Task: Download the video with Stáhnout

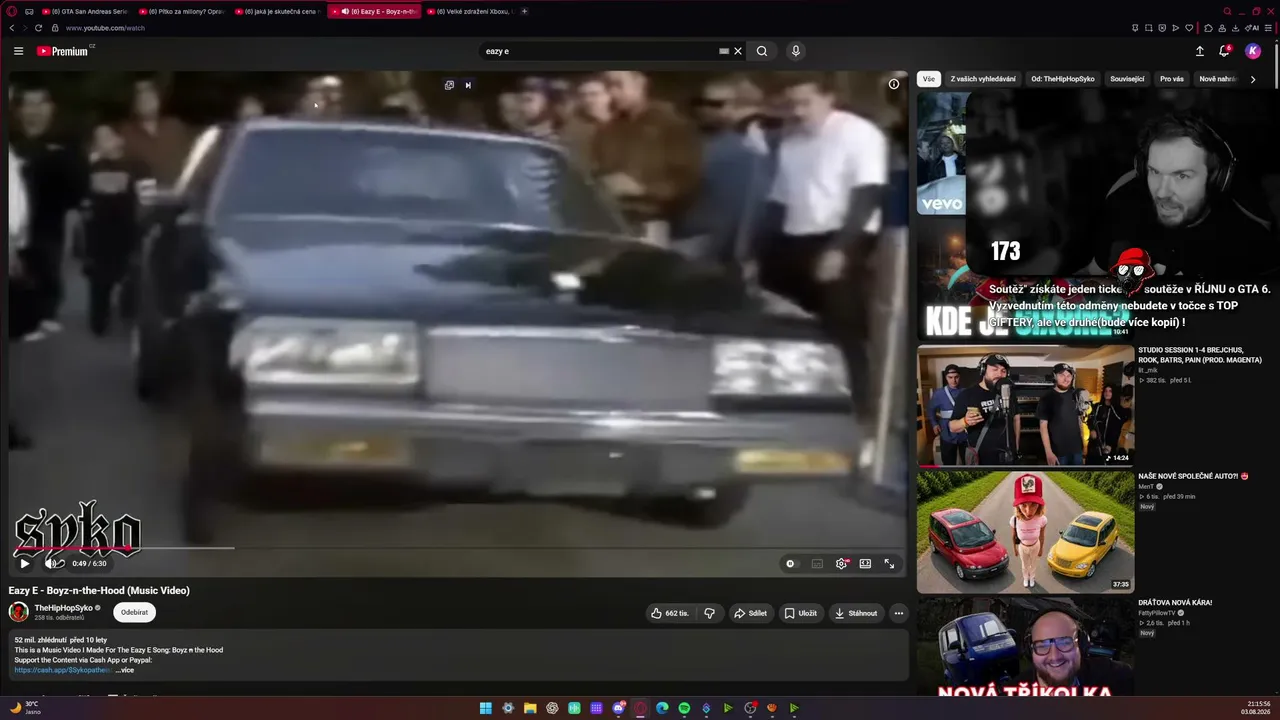Action: click(x=856, y=613)
